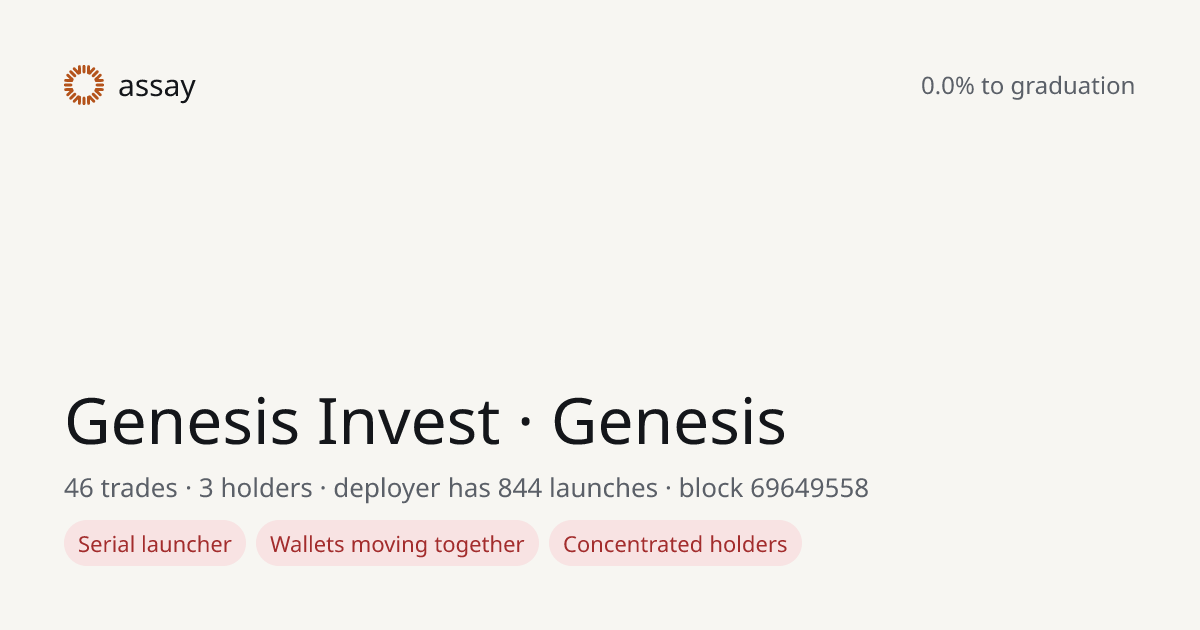Open the 3 holders stat

pyautogui.click(x=256, y=488)
